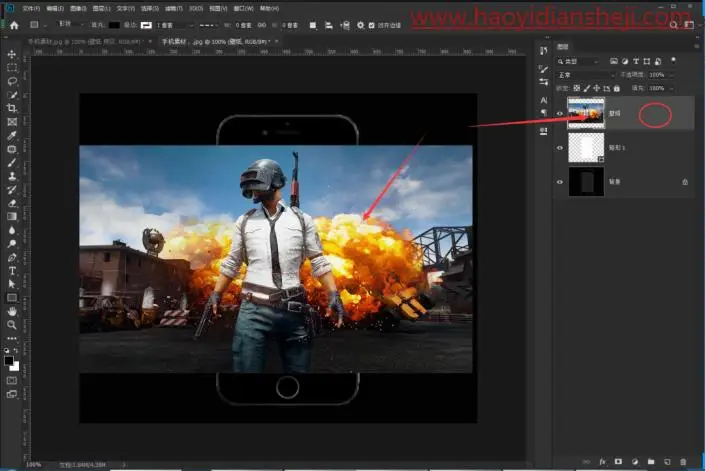Open the shape stroke color swatch
Screen dimensions: 705x471
(146, 25)
